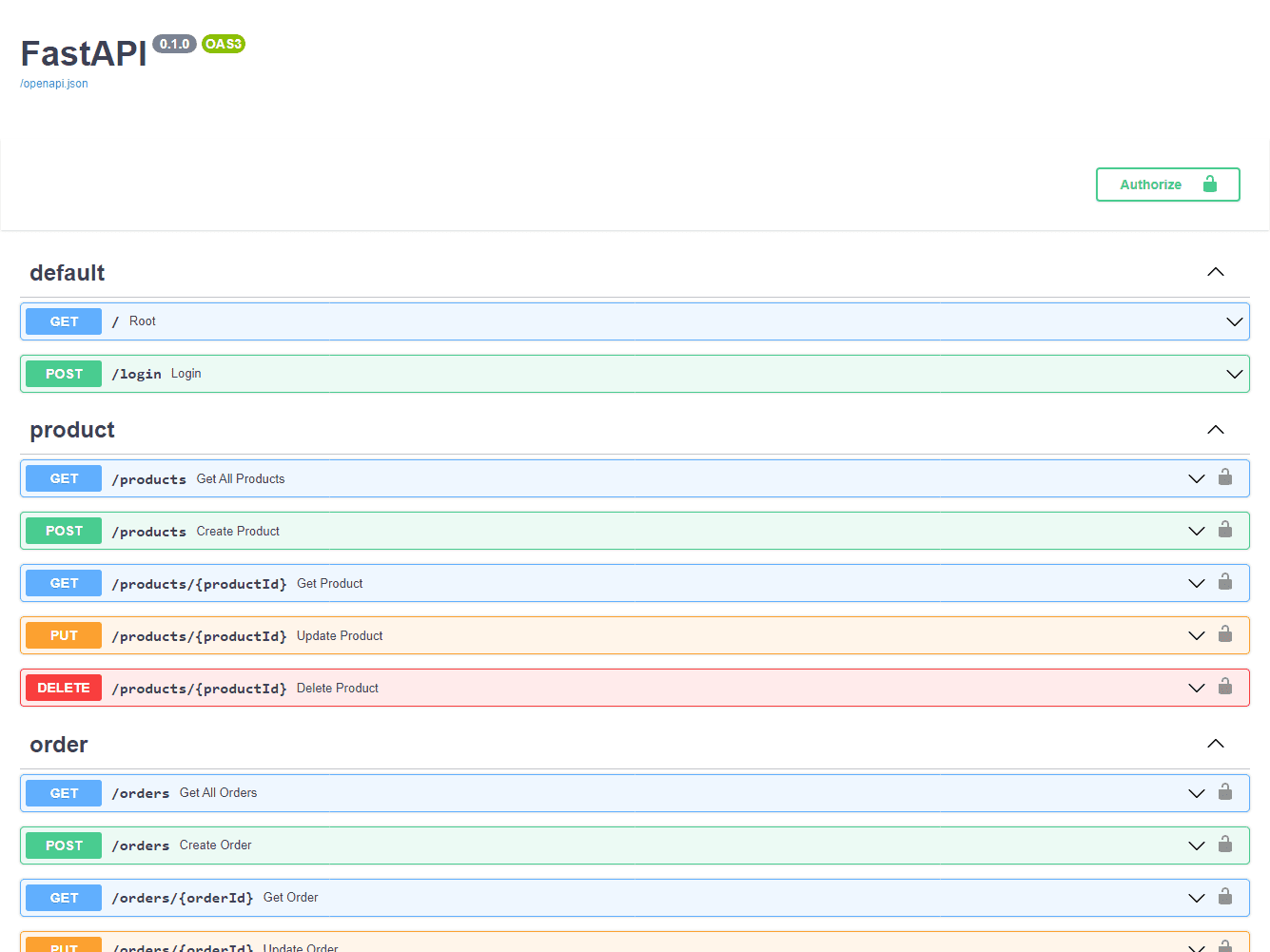This screenshot has height=952, width=1270.
Task: Collapse the default section
Action: pyautogui.click(x=1215, y=273)
